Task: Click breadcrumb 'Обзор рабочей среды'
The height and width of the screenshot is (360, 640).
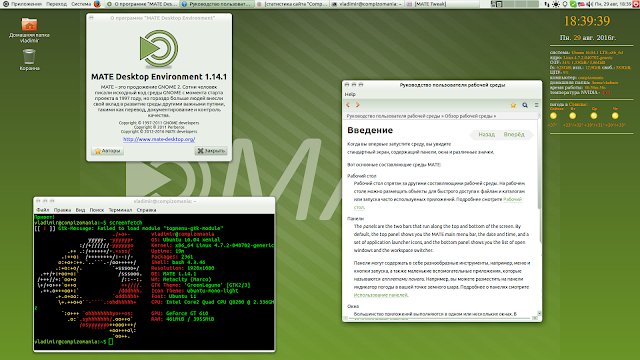Action: click(468, 116)
